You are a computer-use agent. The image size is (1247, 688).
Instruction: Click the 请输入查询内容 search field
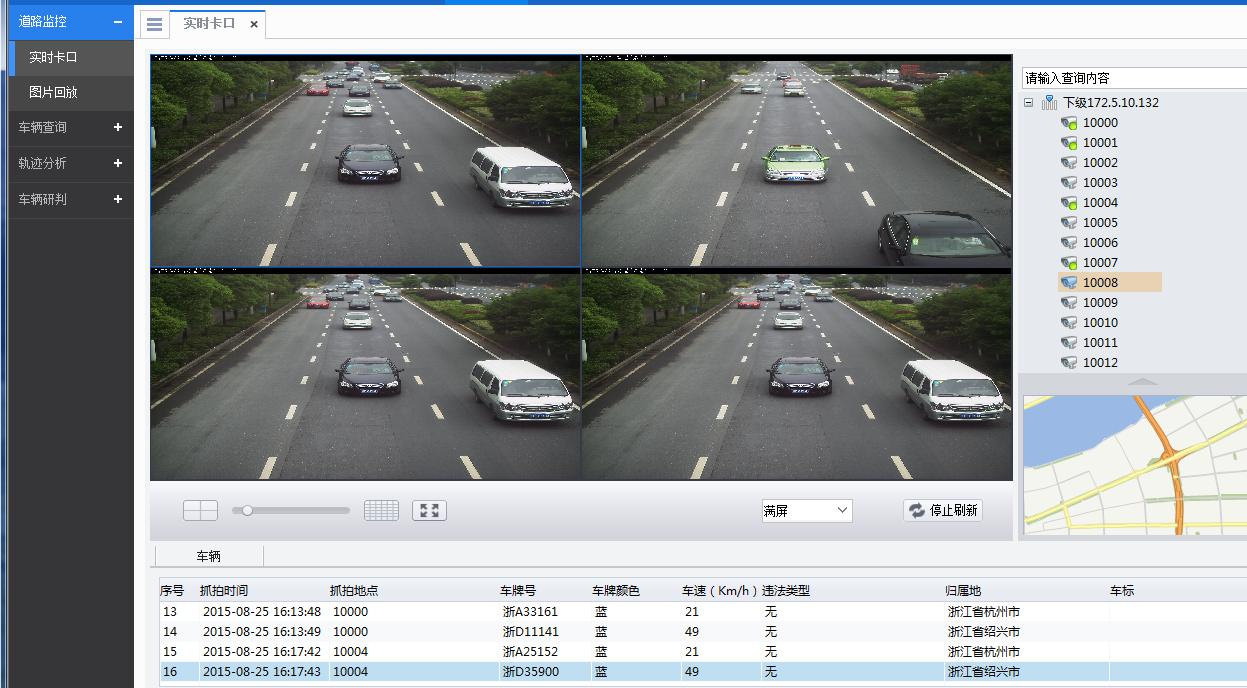(1133, 78)
